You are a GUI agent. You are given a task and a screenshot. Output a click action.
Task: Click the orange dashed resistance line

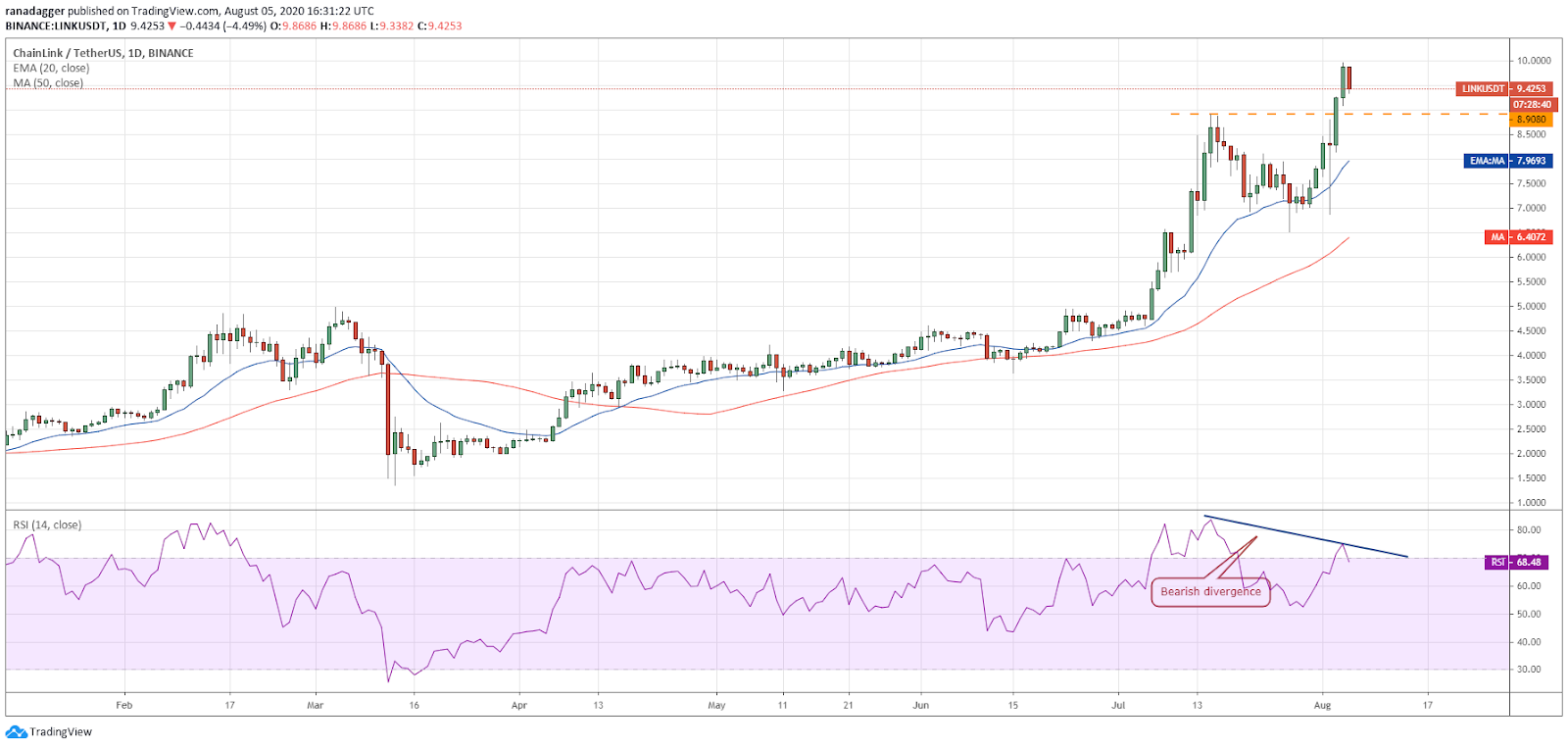(x=1339, y=115)
